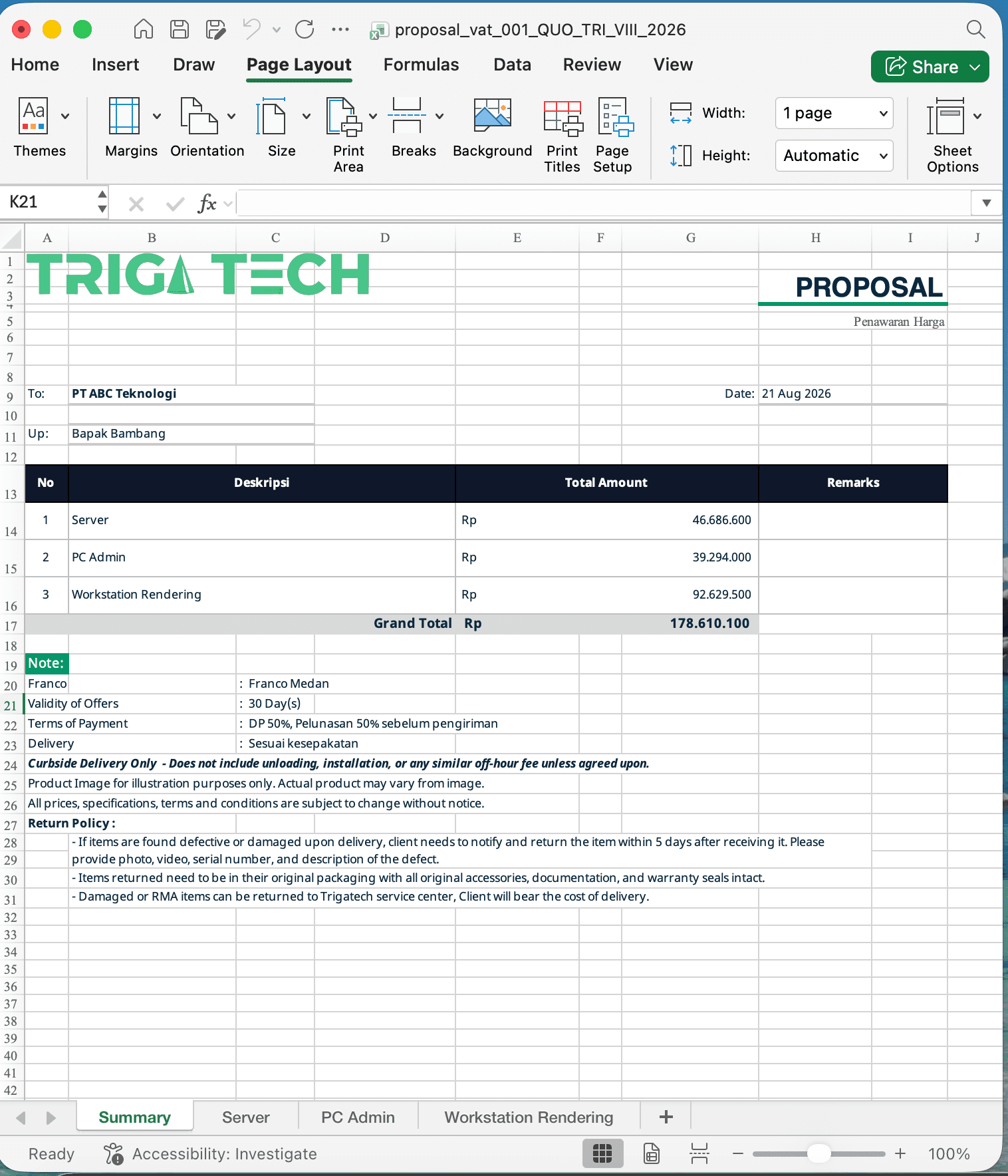The height and width of the screenshot is (1176, 1008).
Task: Open Print Titles settings
Action: [563, 136]
